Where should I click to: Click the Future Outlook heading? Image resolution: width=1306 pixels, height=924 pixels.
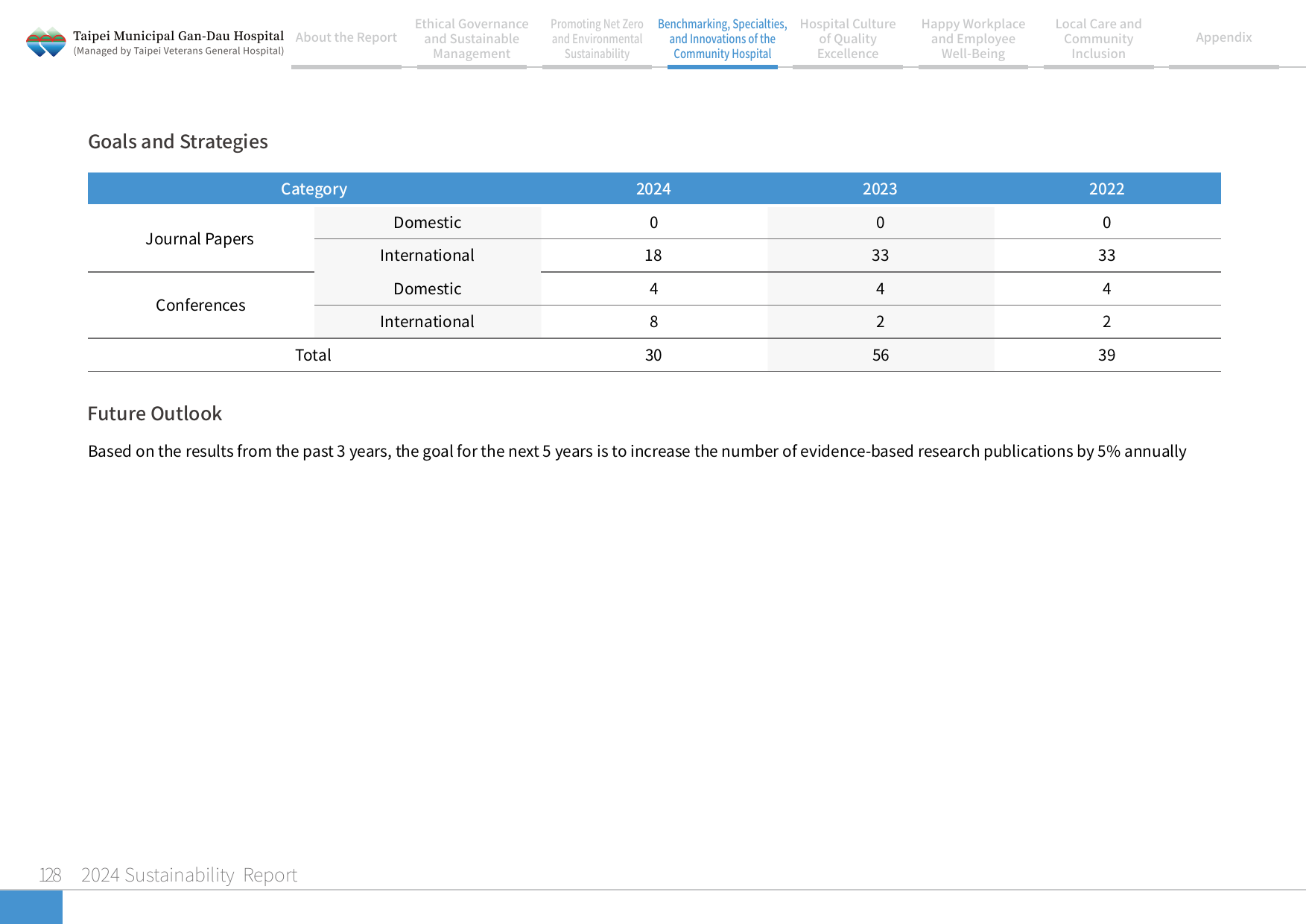pos(155,414)
